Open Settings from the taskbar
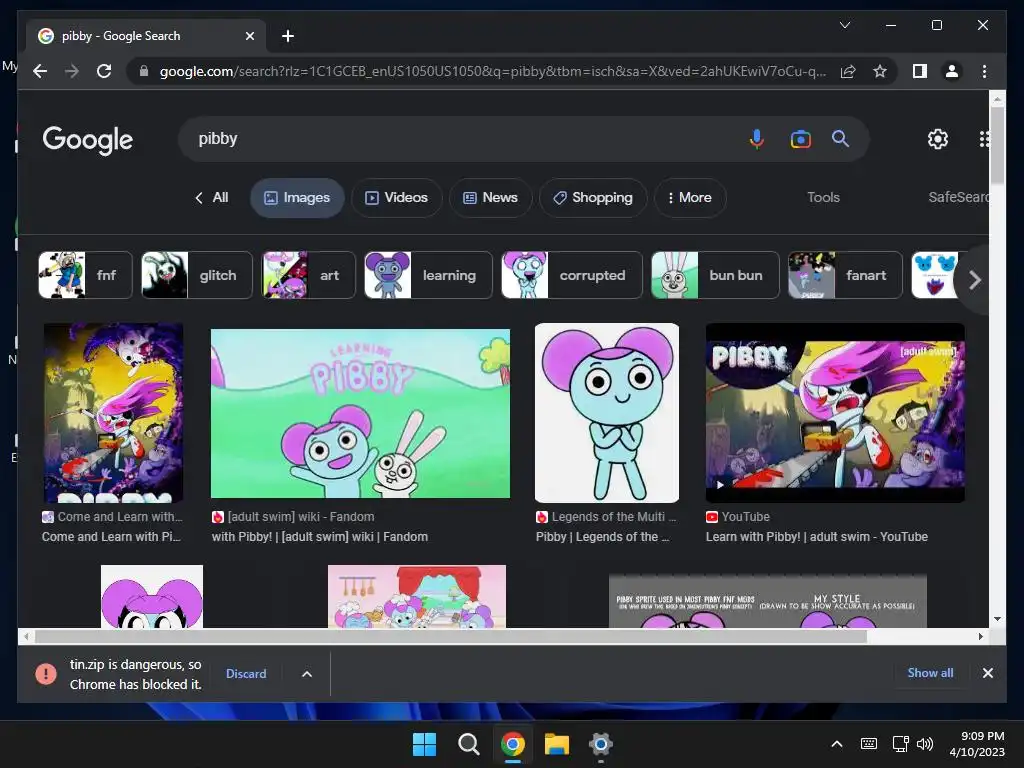This screenshot has width=1024, height=768. click(601, 744)
